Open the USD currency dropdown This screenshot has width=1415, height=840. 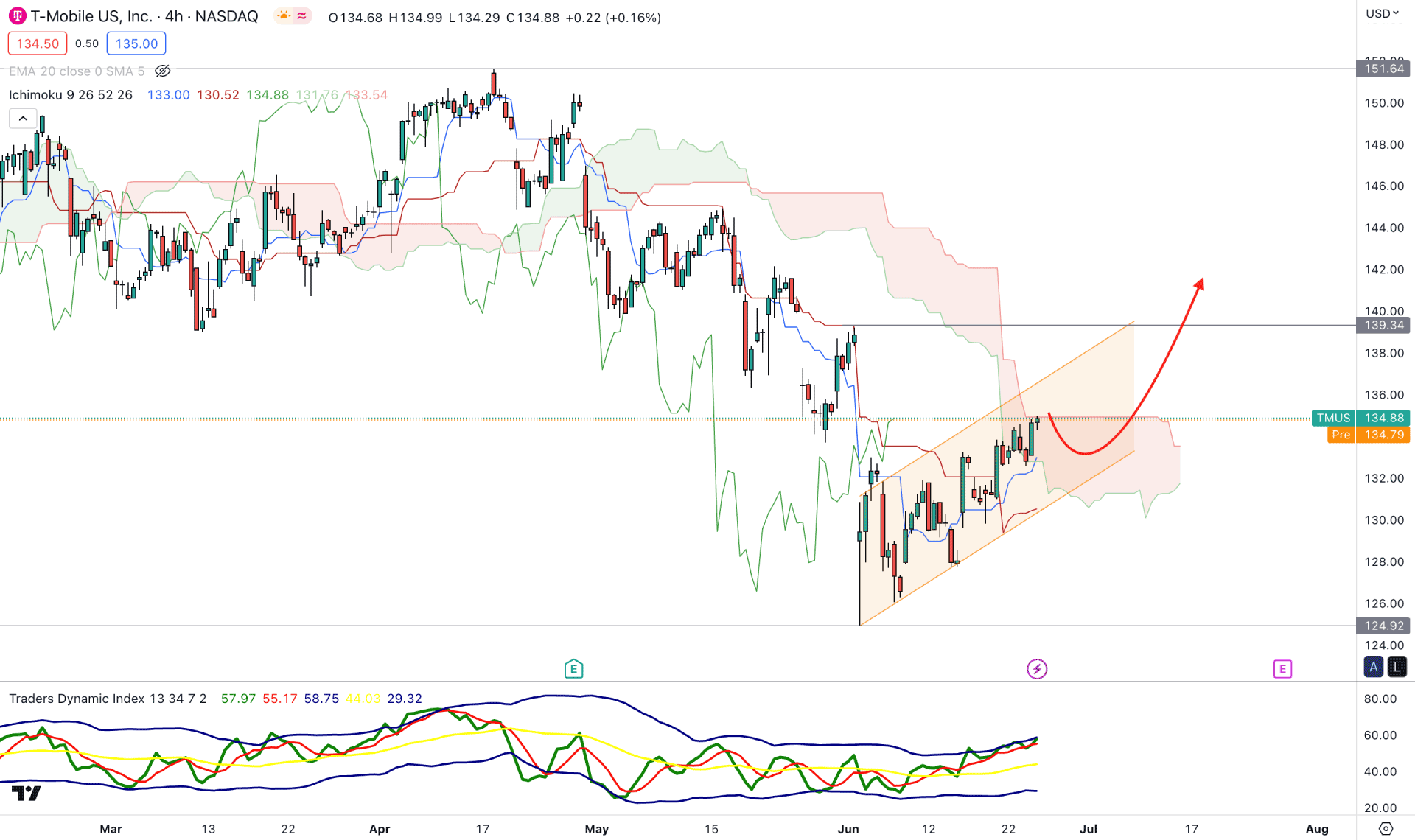pos(1382,13)
